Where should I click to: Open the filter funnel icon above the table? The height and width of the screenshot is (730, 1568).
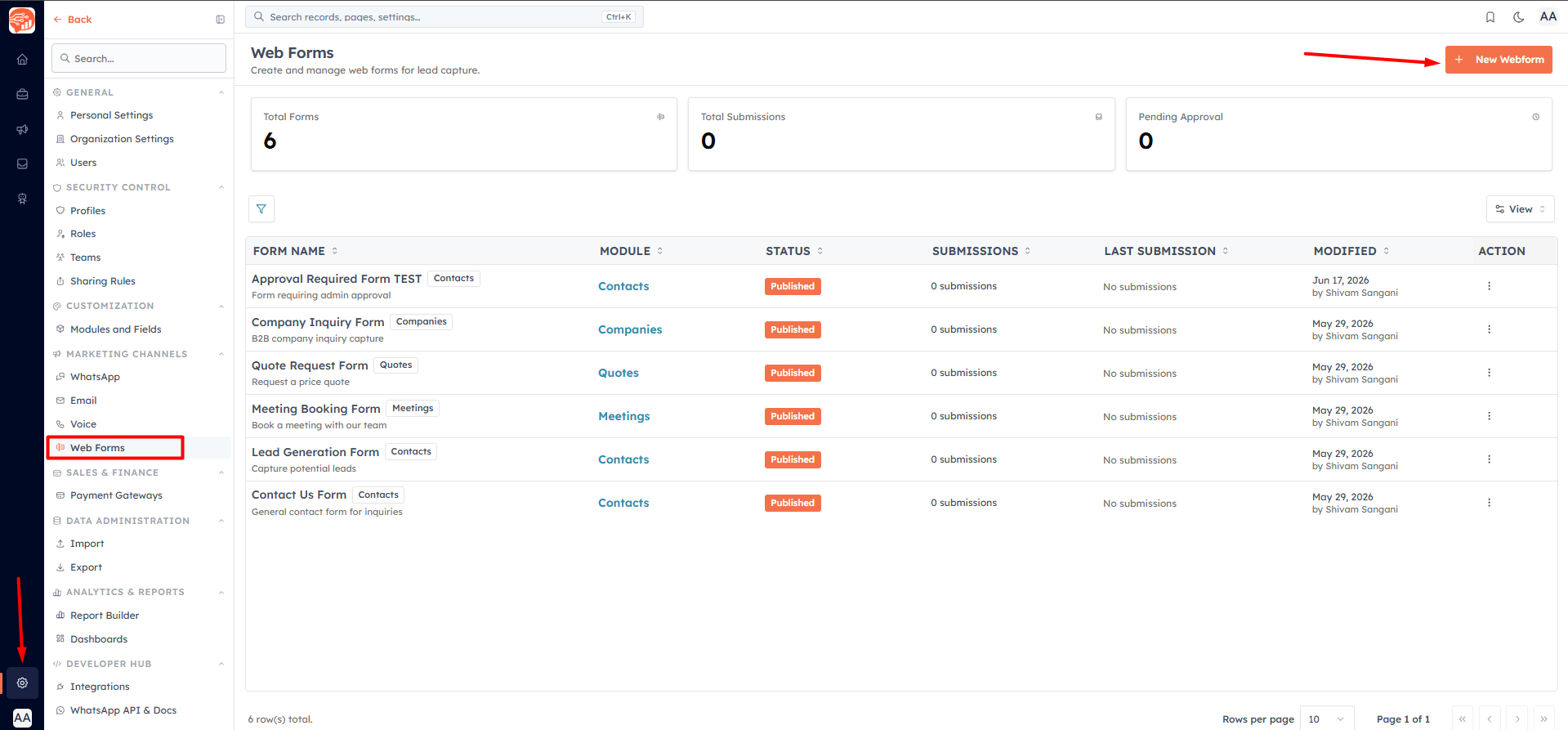[x=261, y=209]
